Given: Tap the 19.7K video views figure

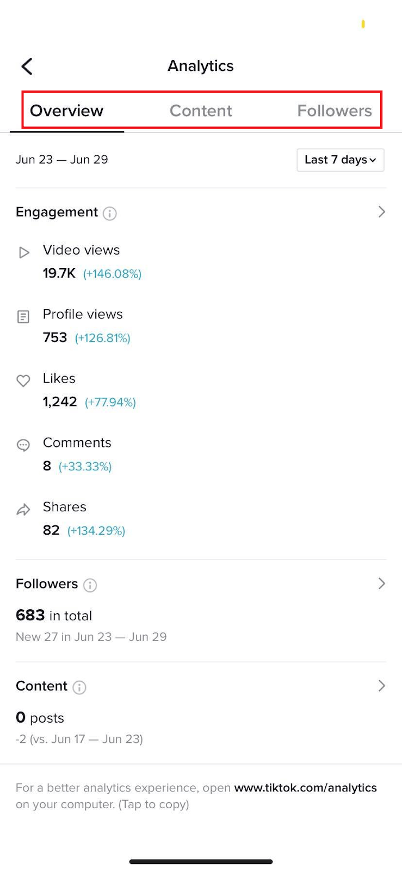Looking at the screenshot, I should pos(59,274).
